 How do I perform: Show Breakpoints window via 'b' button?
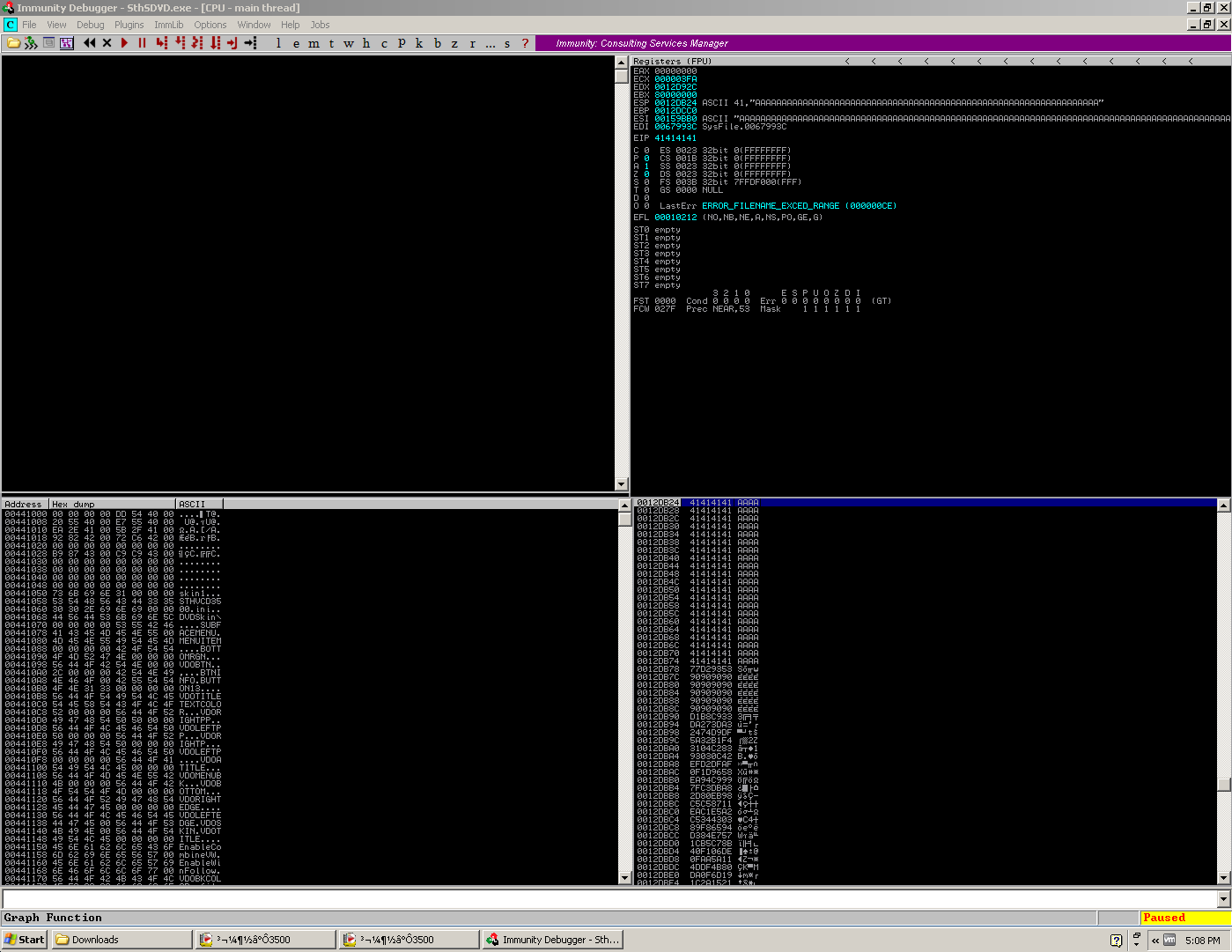tap(437, 42)
